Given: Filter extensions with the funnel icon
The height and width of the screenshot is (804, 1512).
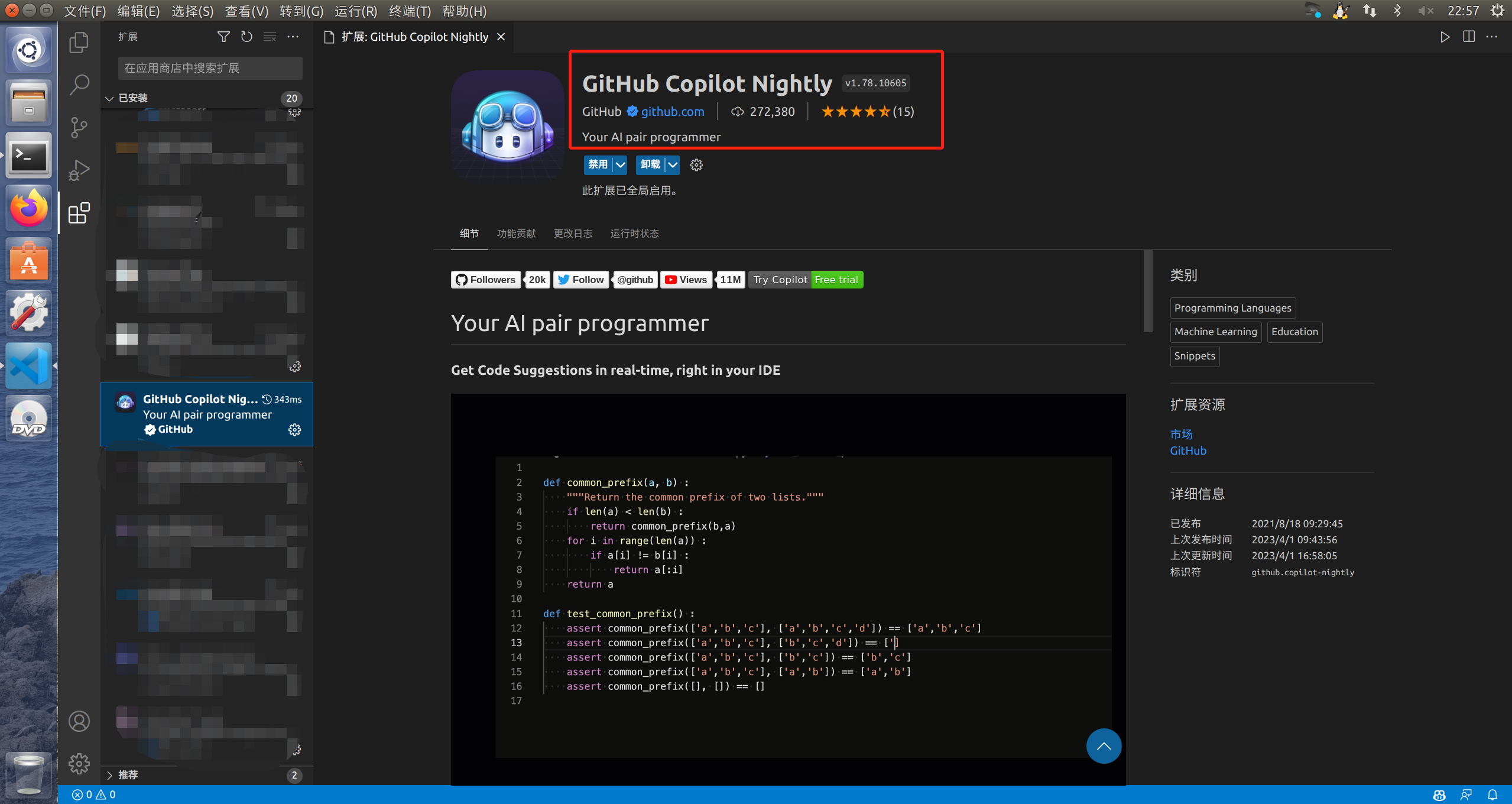Looking at the screenshot, I should 223,37.
